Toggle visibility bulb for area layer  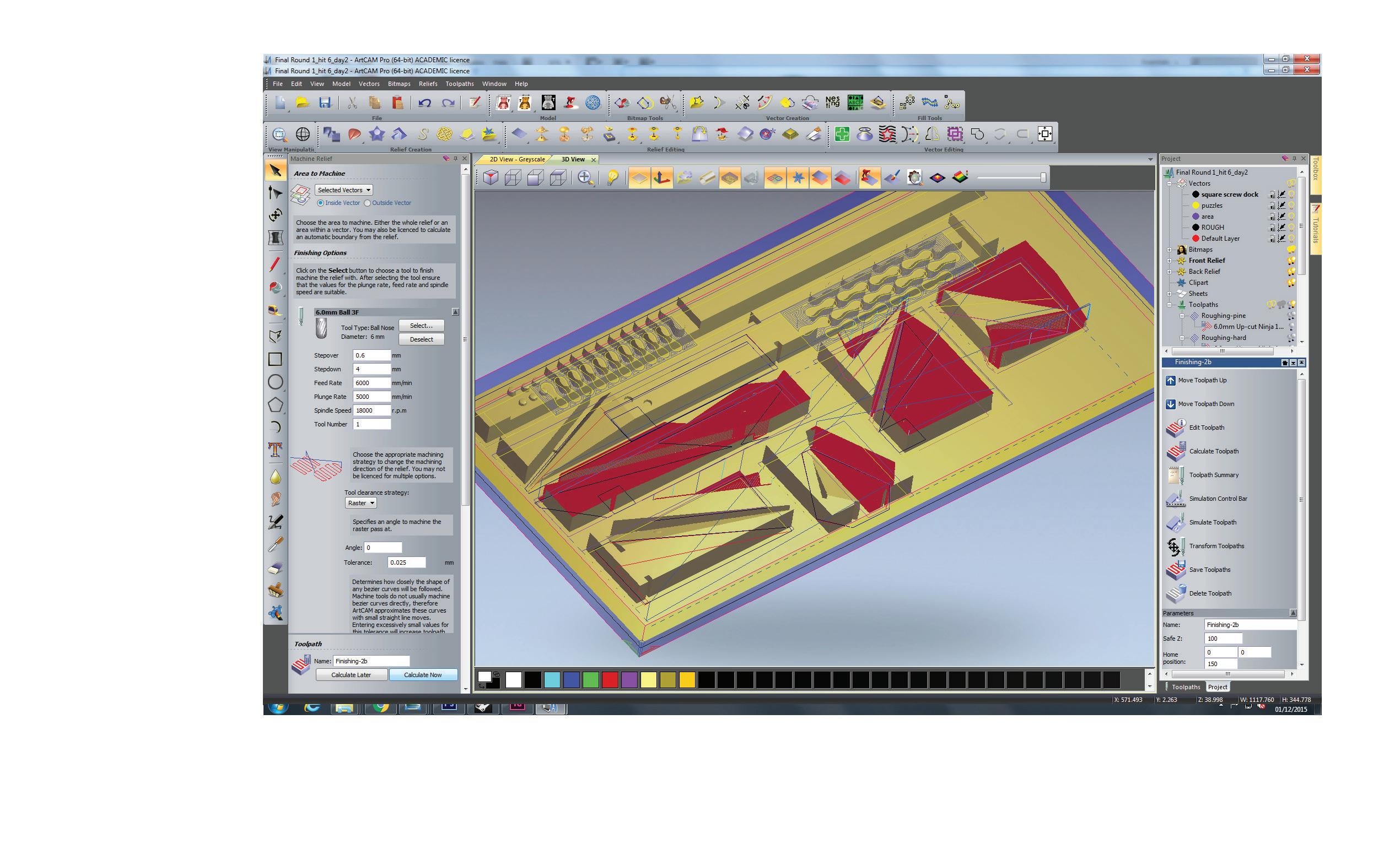(1292, 217)
